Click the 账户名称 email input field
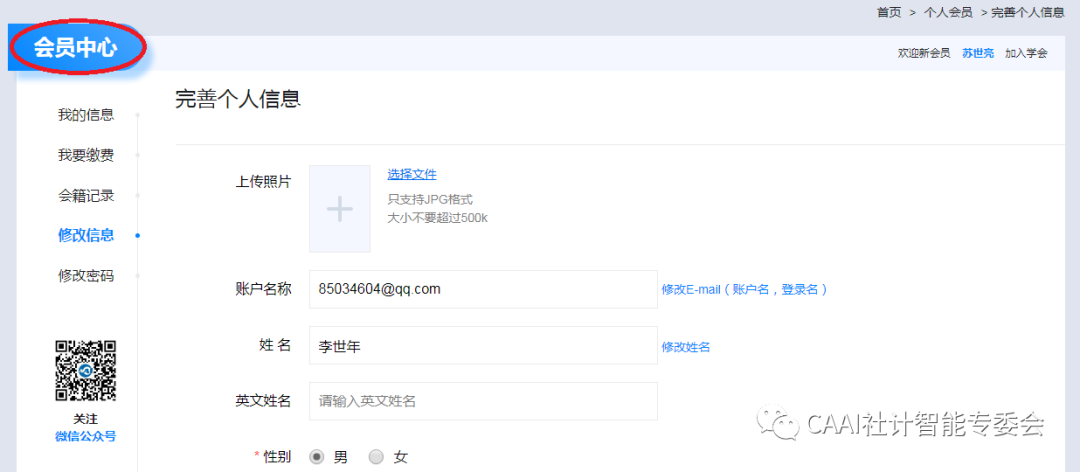Image resolution: width=1080 pixels, height=472 pixels. (x=483, y=289)
